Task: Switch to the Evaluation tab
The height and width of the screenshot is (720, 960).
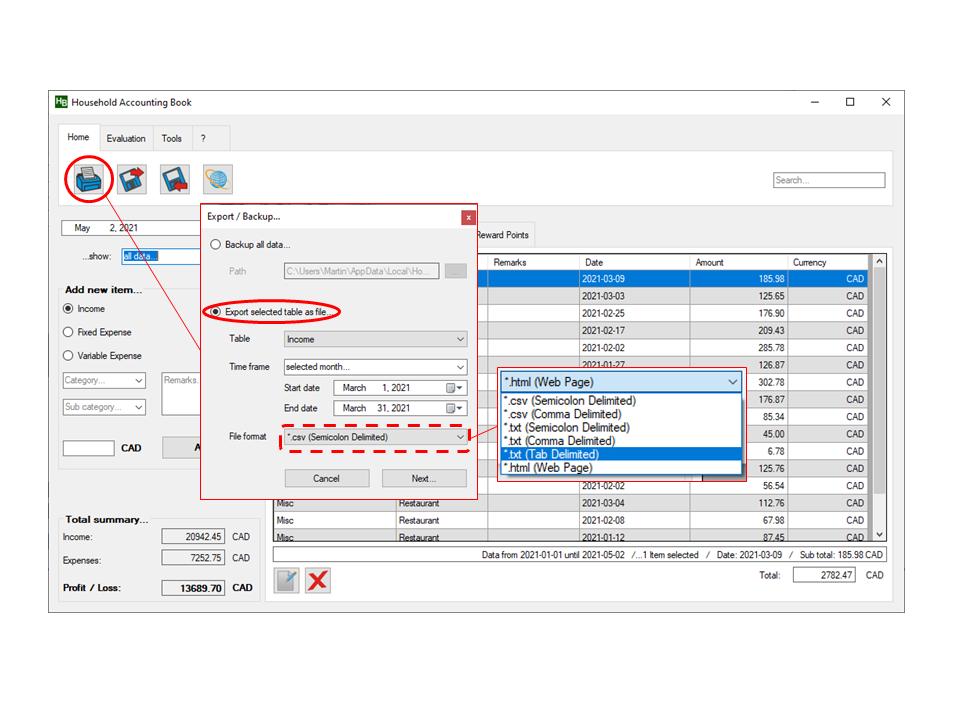Action: pos(126,139)
